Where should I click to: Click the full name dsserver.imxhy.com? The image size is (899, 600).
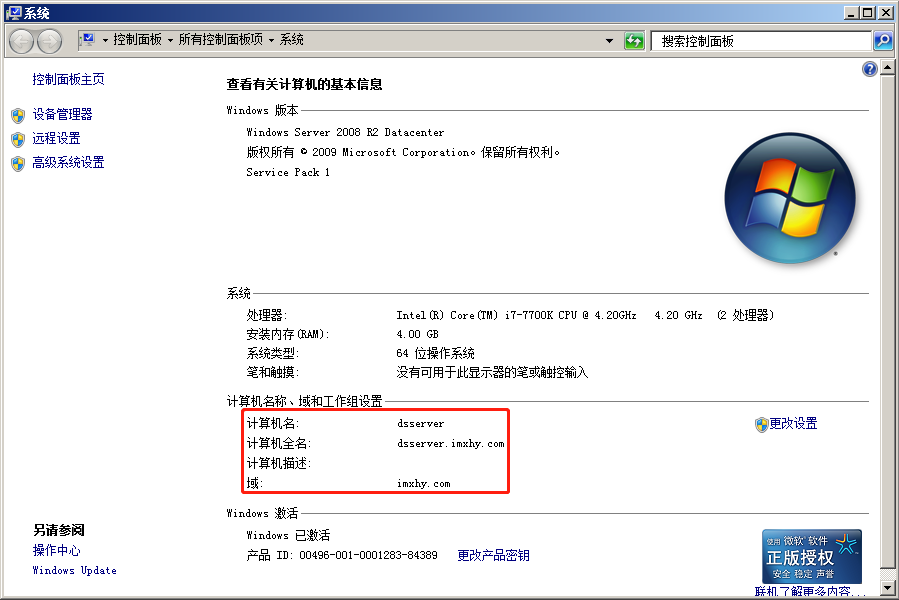pyautogui.click(x=451, y=443)
